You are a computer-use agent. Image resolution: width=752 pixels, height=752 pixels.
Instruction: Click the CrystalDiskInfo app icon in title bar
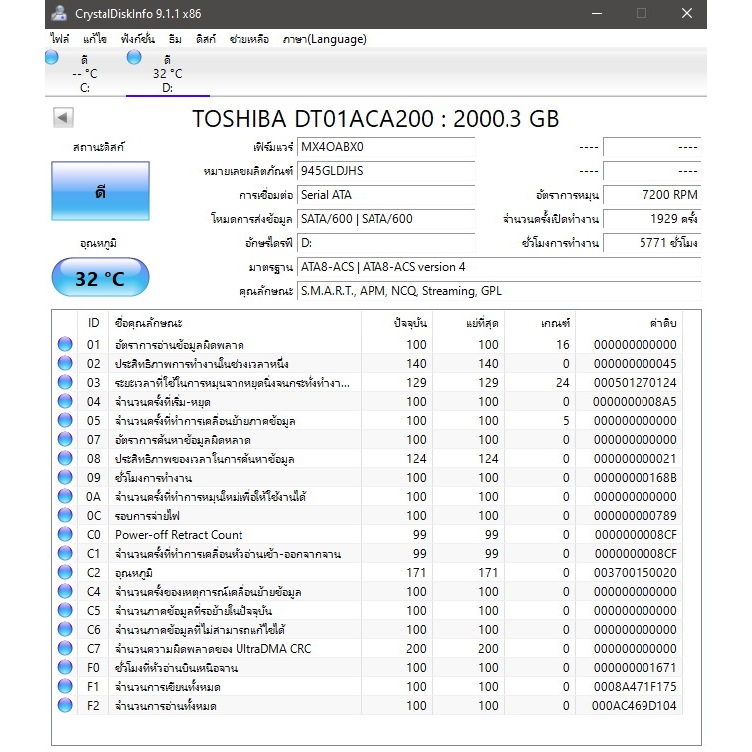60,13
